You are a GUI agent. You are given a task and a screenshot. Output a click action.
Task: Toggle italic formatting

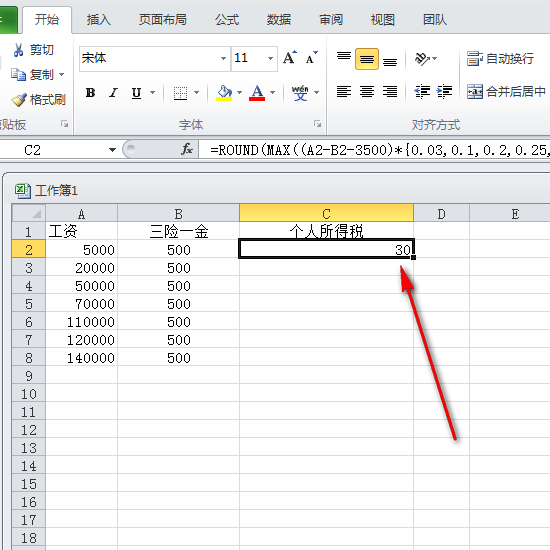[113, 93]
